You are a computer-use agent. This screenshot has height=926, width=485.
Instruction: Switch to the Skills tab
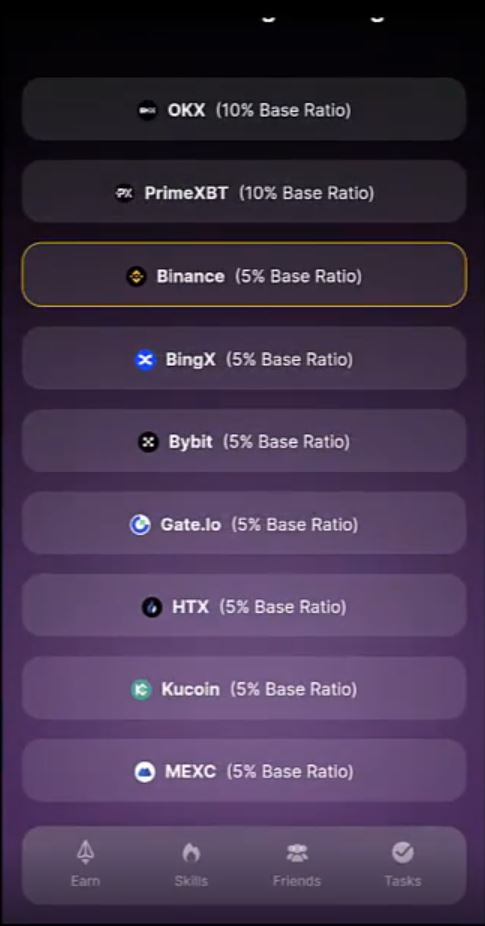point(191,865)
